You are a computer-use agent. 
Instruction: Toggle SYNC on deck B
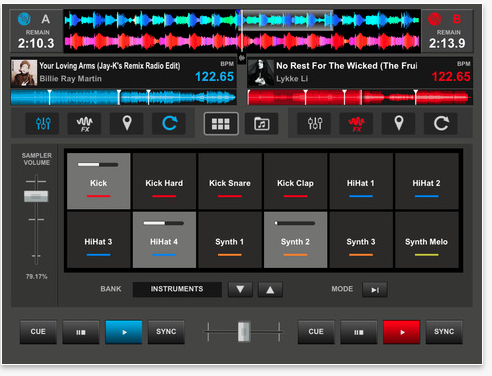tap(444, 332)
